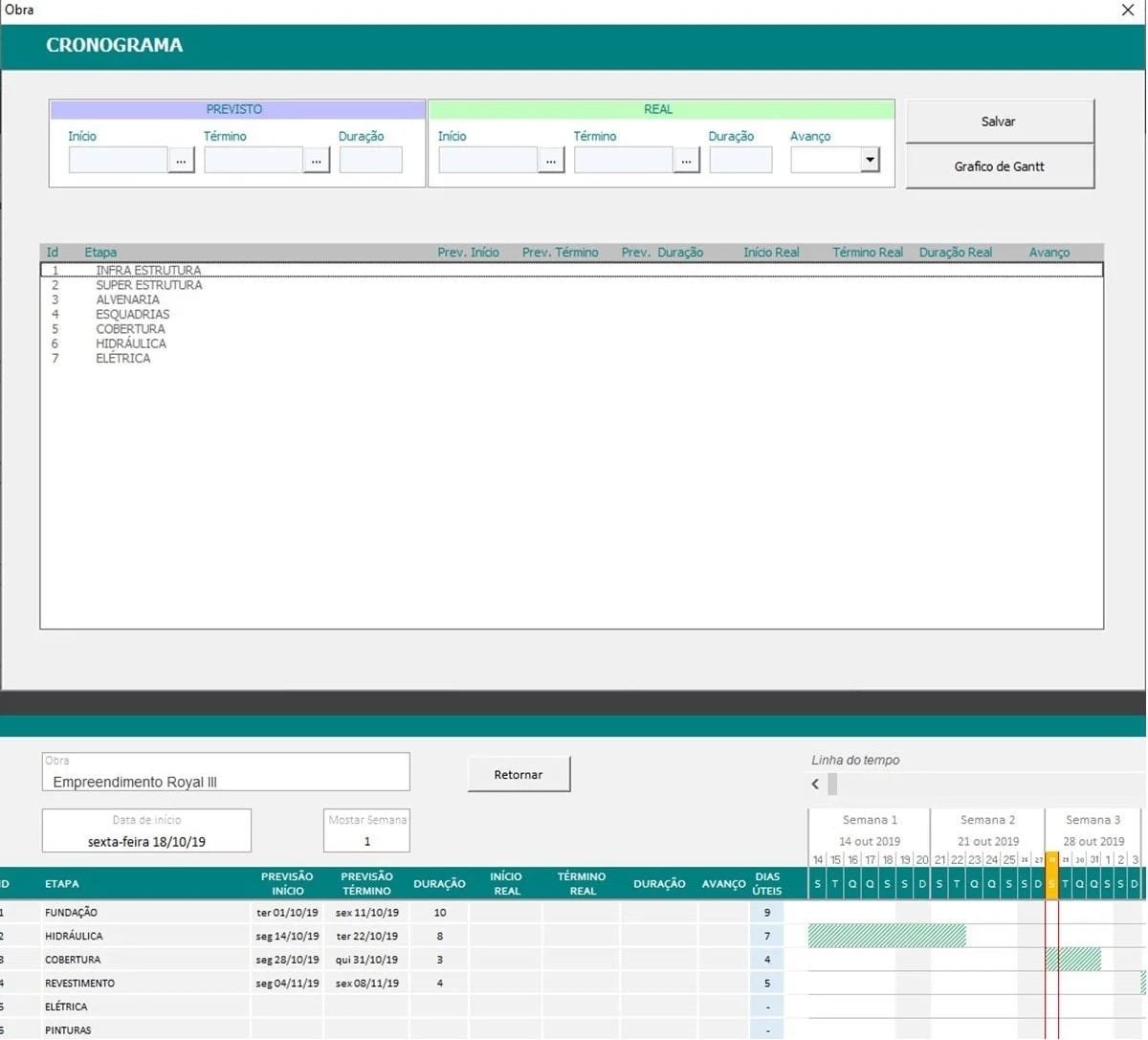Image resolution: width=1148 pixels, height=1040 pixels.
Task: Close the Obra window
Action: point(1127,10)
